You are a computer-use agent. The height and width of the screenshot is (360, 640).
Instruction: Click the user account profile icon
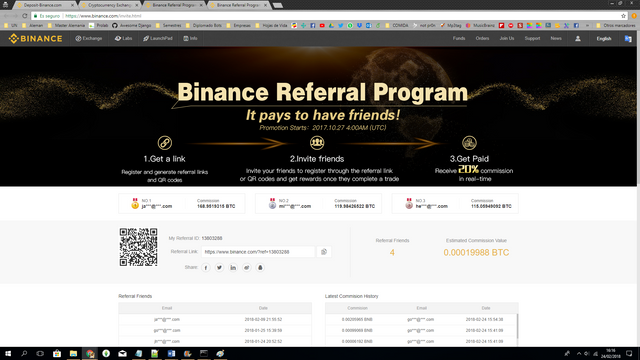click(x=578, y=39)
